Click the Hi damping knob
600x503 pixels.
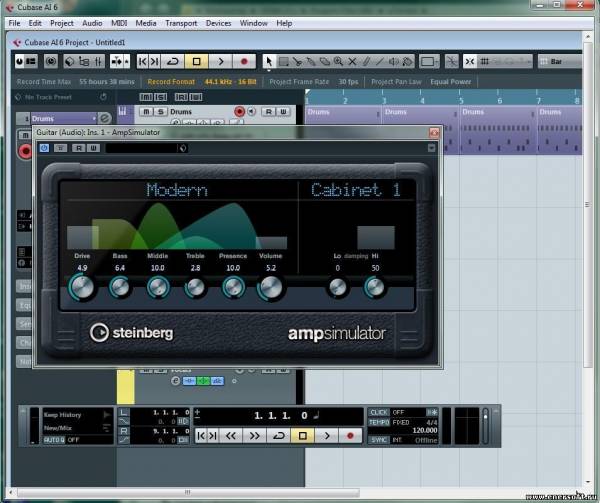pyautogui.click(x=375, y=287)
